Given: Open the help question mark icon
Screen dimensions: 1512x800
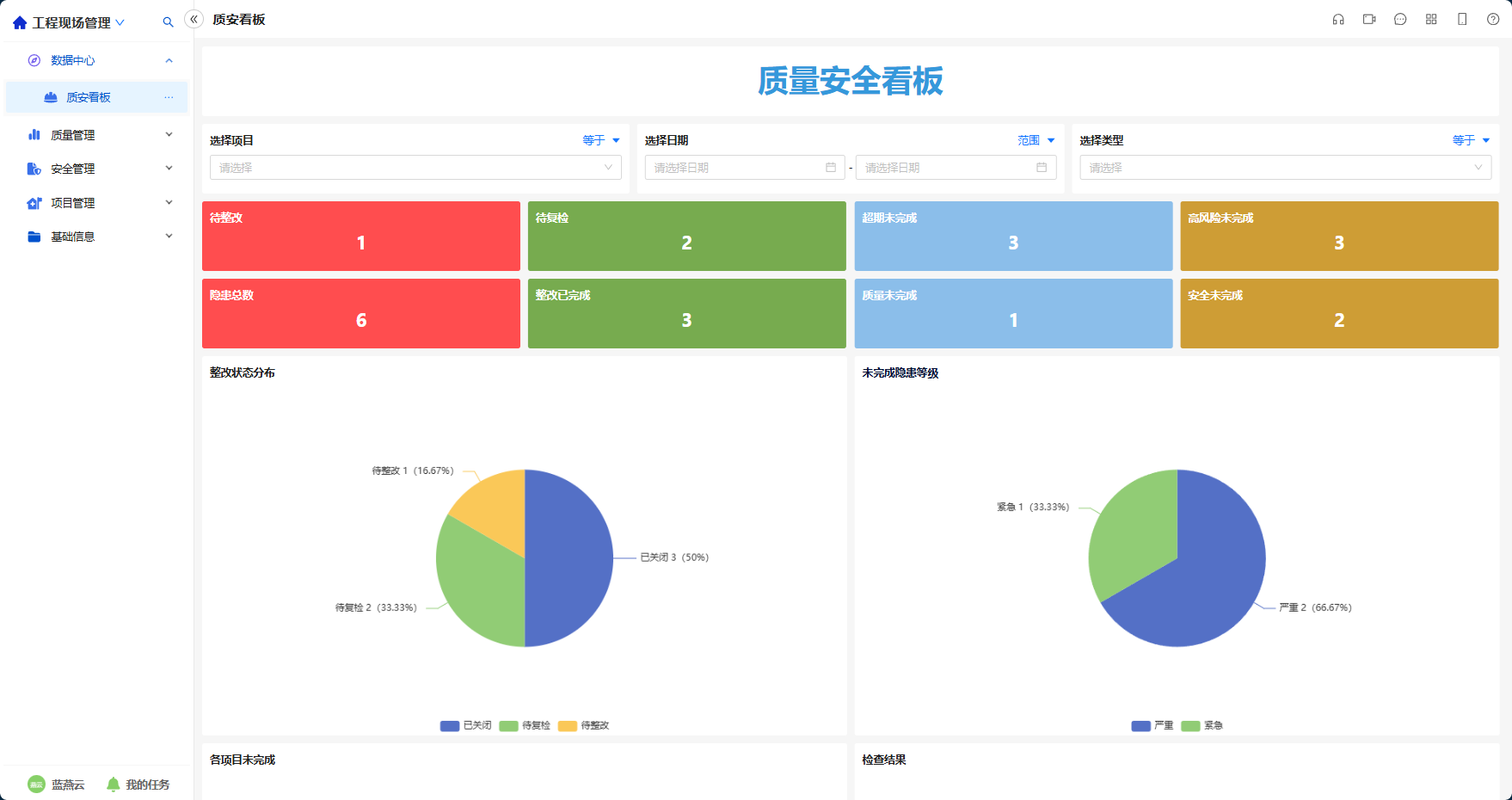Looking at the screenshot, I should tap(1493, 19).
